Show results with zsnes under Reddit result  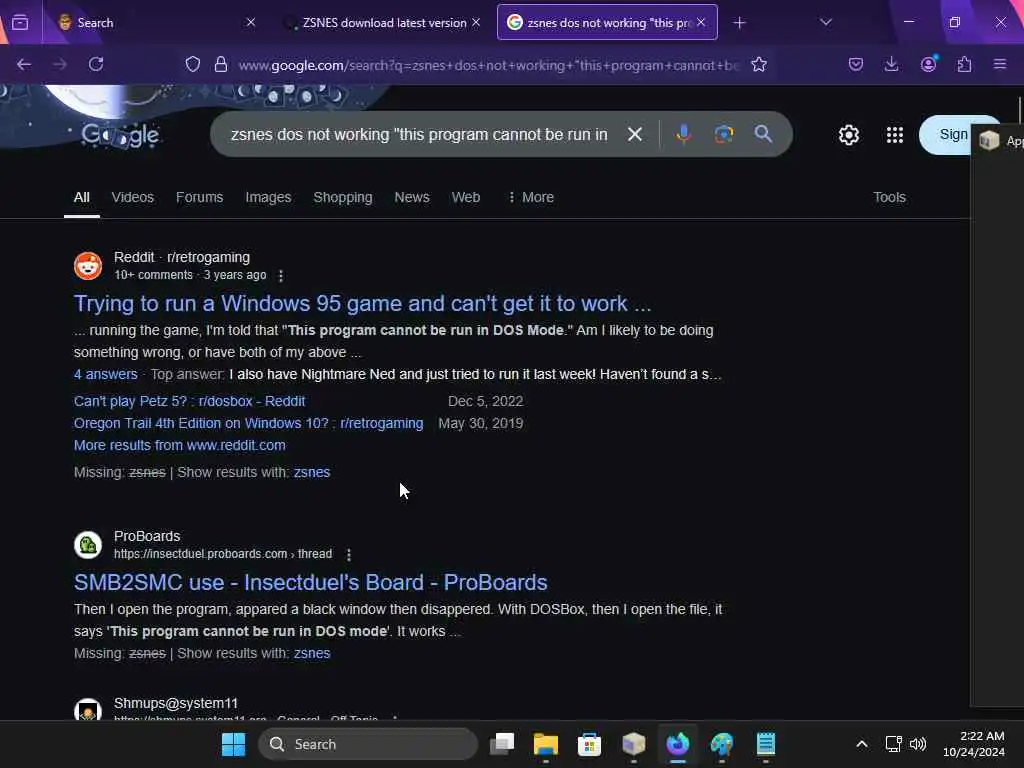click(x=312, y=472)
